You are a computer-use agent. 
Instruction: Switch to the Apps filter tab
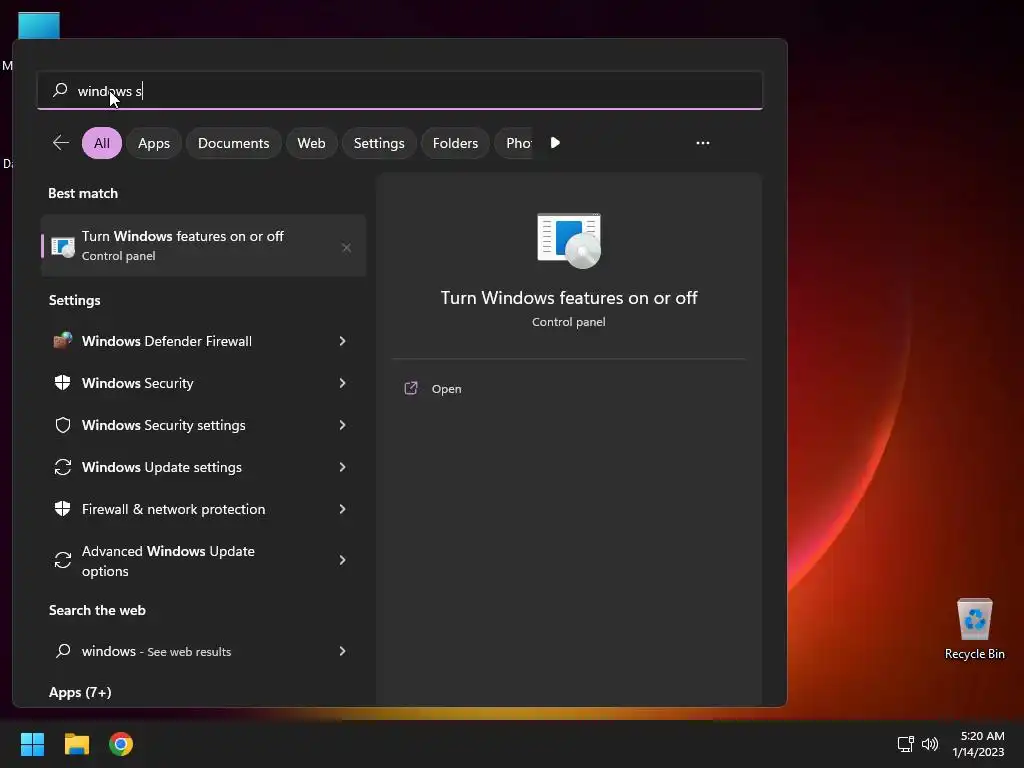(x=153, y=143)
